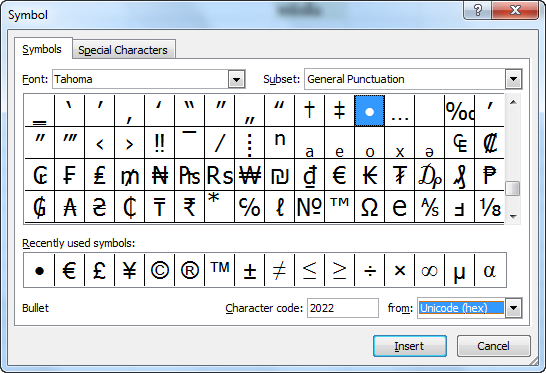Open dialog help question mark button
Image resolution: width=546 pixels, height=373 pixels.
[x=477, y=10]
